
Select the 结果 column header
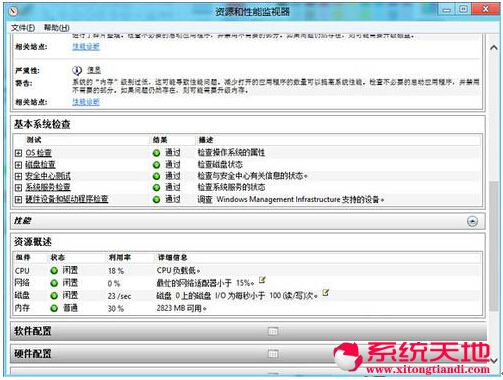tap(160, 140)
